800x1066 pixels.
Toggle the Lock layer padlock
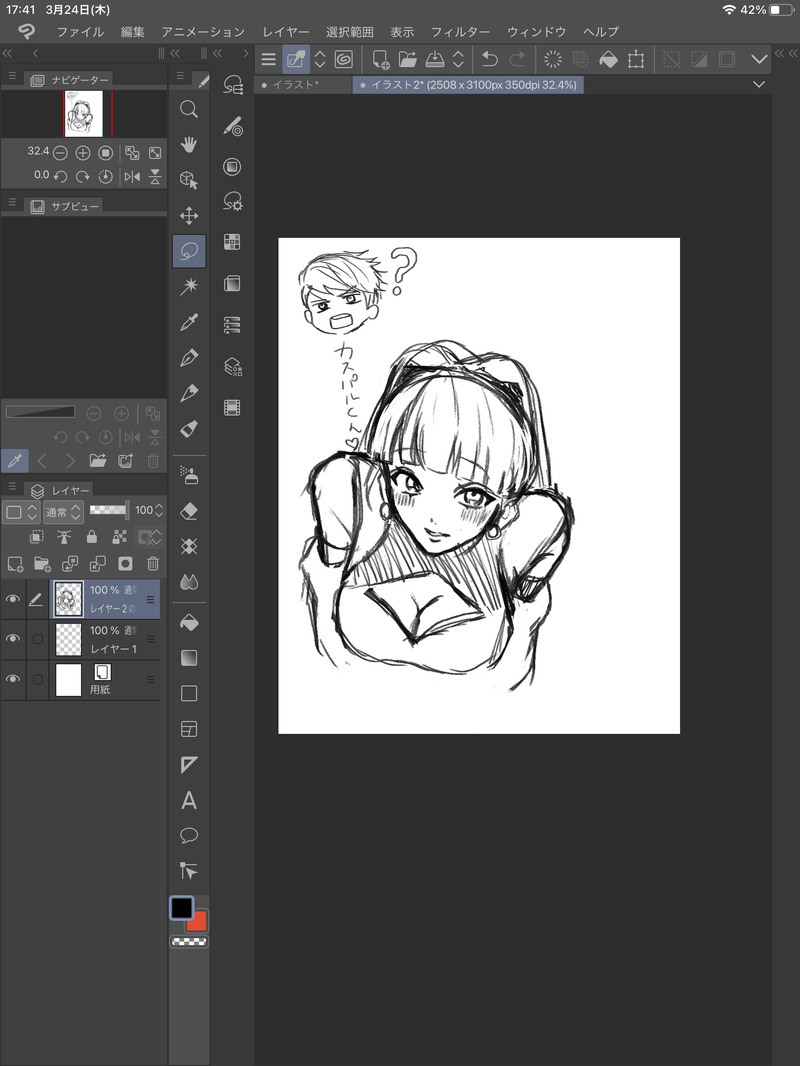92,537
